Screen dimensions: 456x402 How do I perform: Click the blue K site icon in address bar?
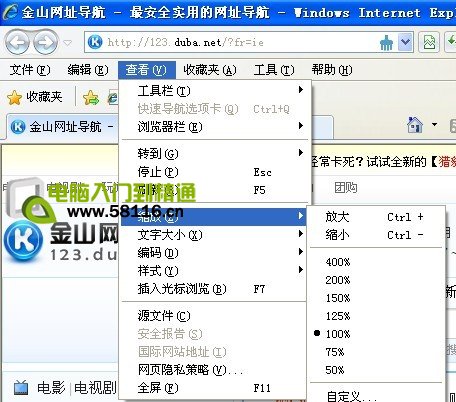pyautogui.click(x=95, y=42)
